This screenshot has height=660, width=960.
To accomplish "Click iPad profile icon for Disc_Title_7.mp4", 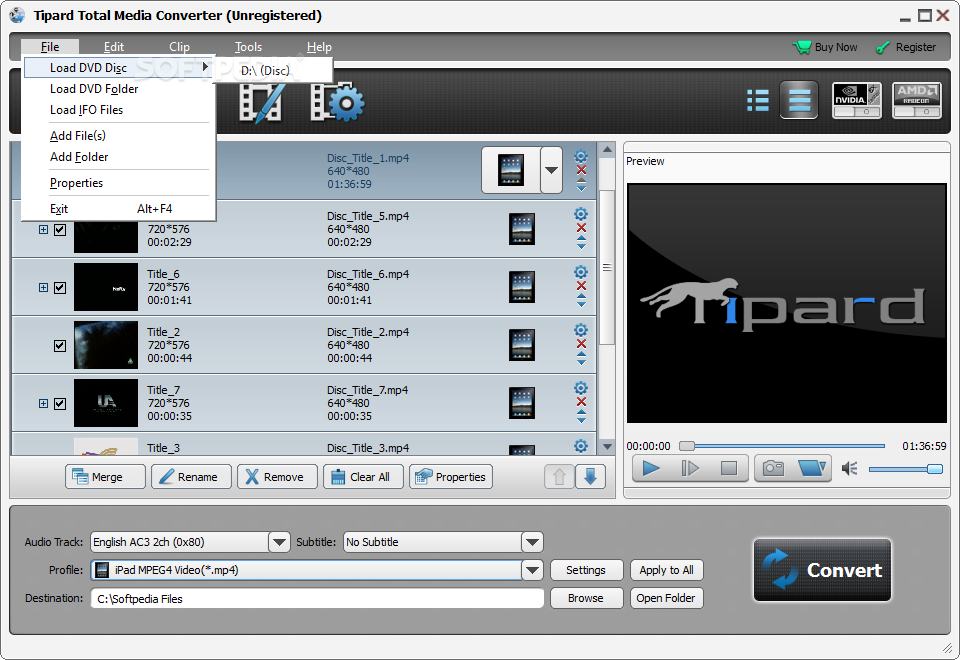I will coord(522,403).
